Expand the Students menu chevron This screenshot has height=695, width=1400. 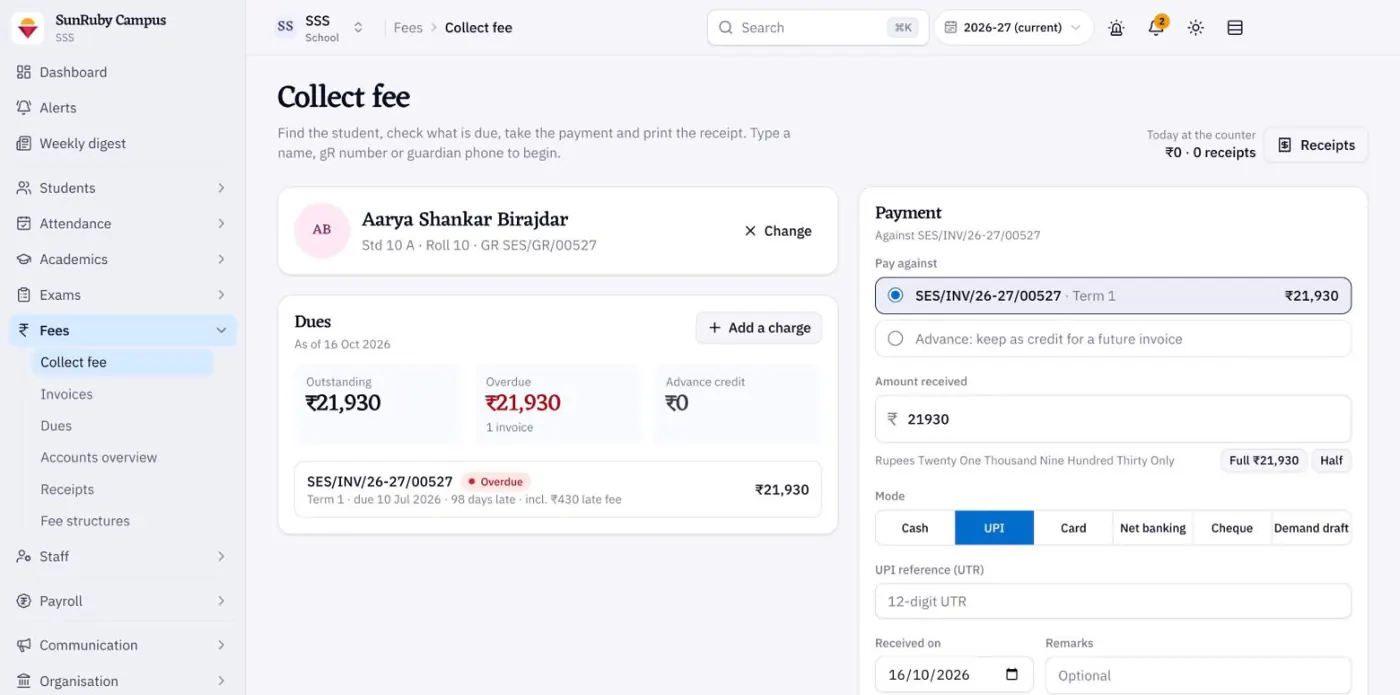221,188
